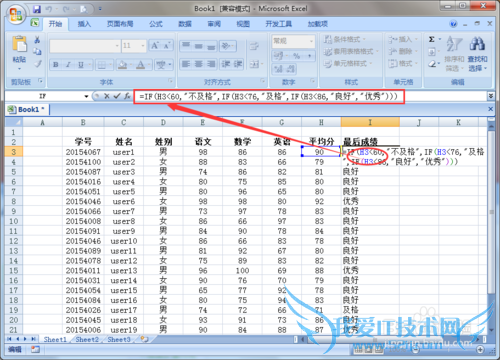The height and width of the screenshot is (360, 500).
Task: Click the AutoSum sigma icon
Action: pos(432,39)
